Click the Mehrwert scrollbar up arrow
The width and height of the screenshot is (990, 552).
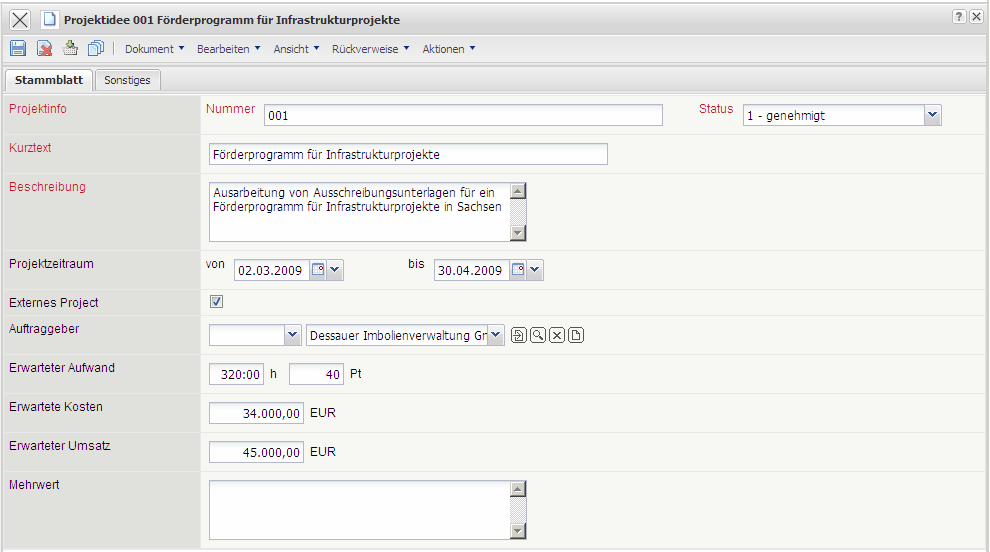518,489
